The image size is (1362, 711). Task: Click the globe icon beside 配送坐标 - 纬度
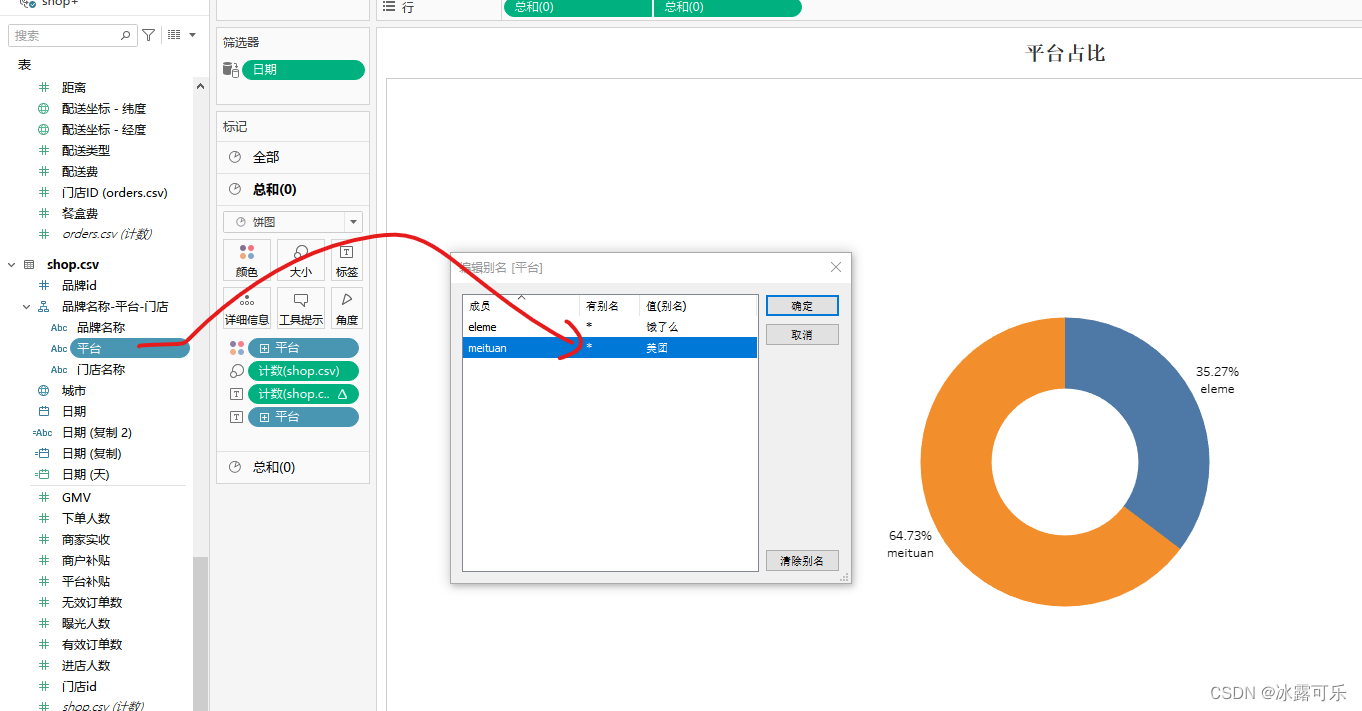click(x=43, y=108)
